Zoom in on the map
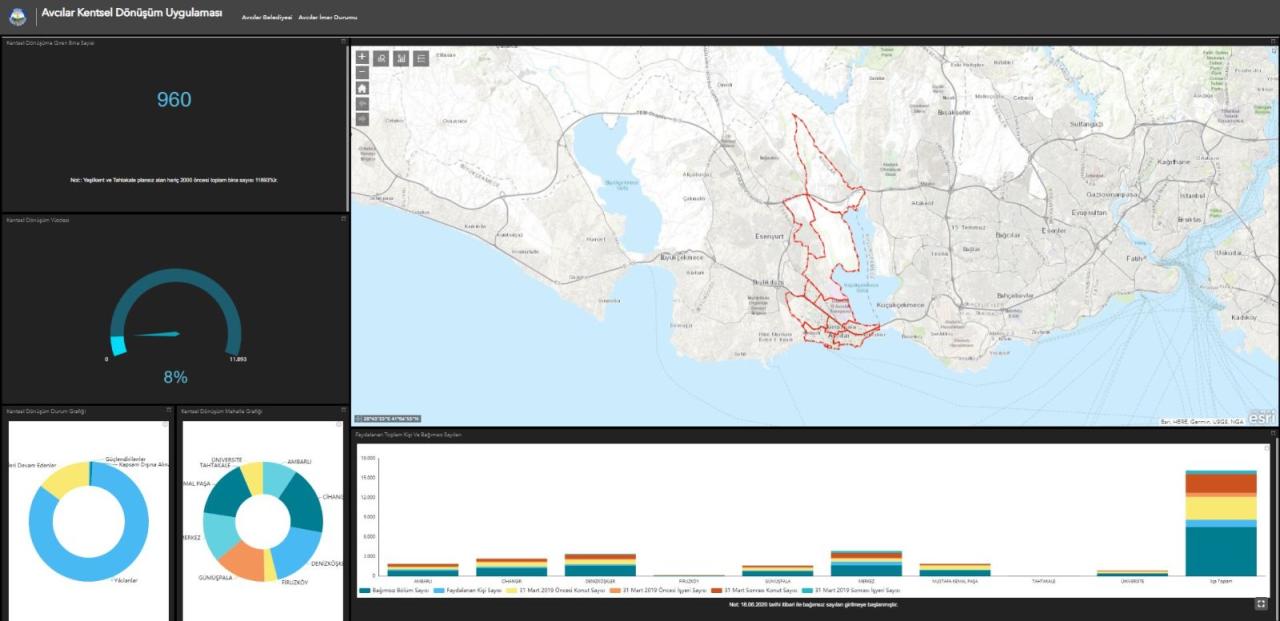The image size is (1280, 621). point(362,58)
